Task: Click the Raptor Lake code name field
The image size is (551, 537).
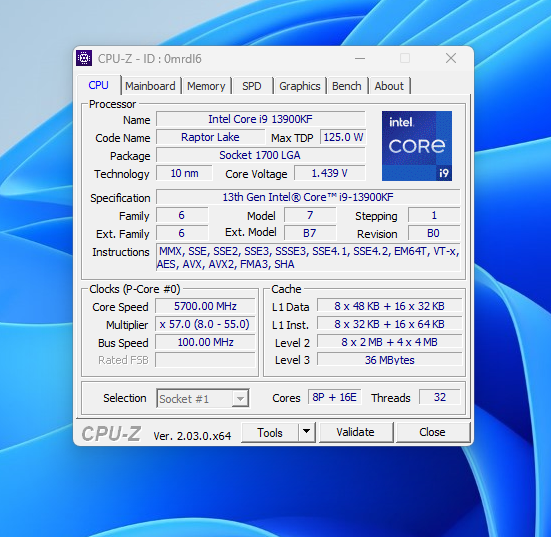Action: pyautogui.click(x=210, y=137)
